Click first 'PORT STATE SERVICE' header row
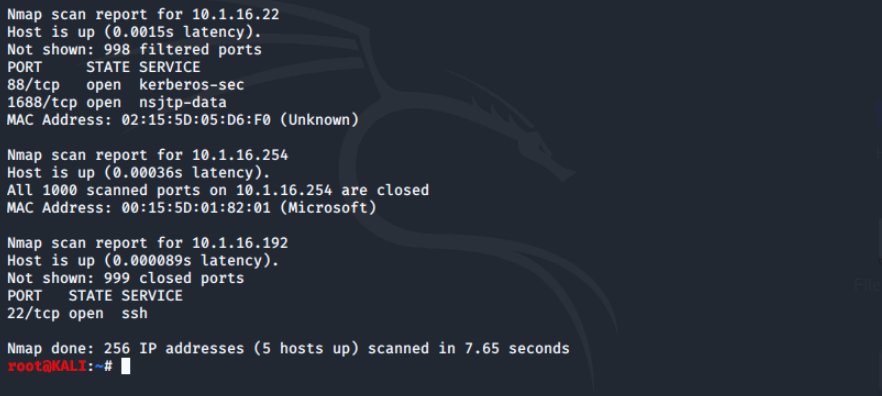Image resolution: width=882 pixels, height=396 pixels. coord(104,67)
